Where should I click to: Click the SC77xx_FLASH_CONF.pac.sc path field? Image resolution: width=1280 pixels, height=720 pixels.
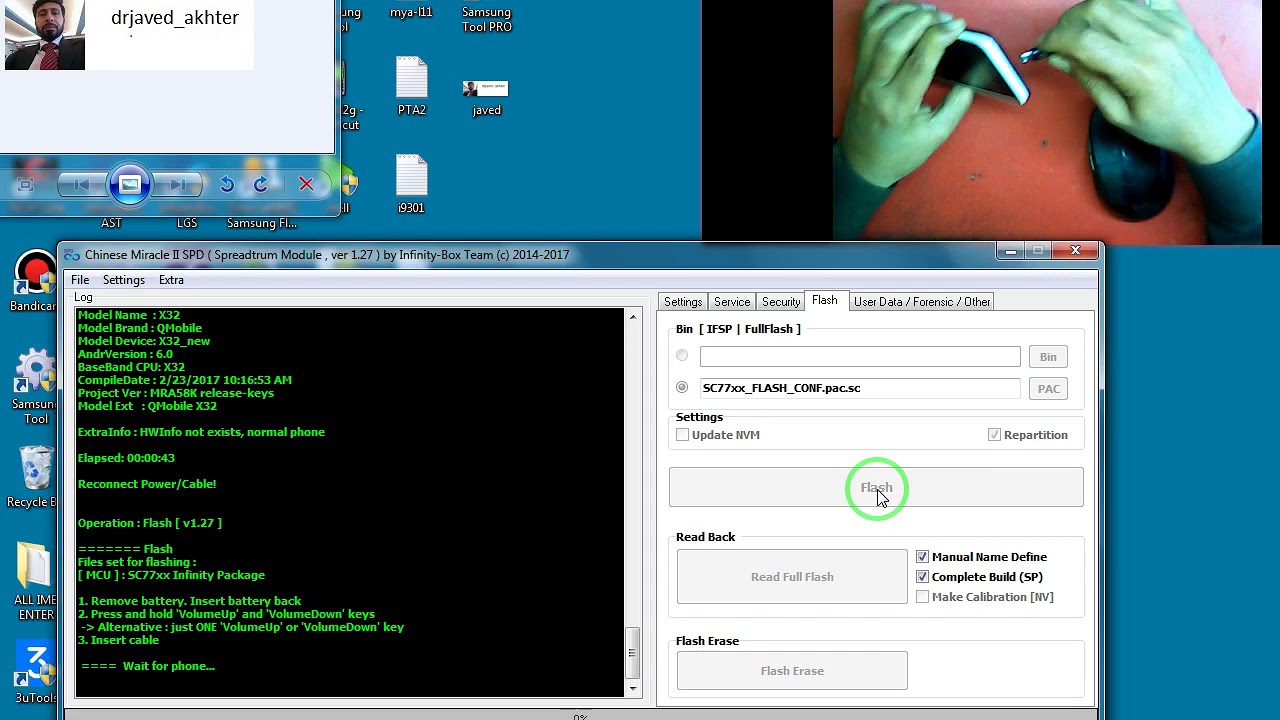[x=860, y=388]
